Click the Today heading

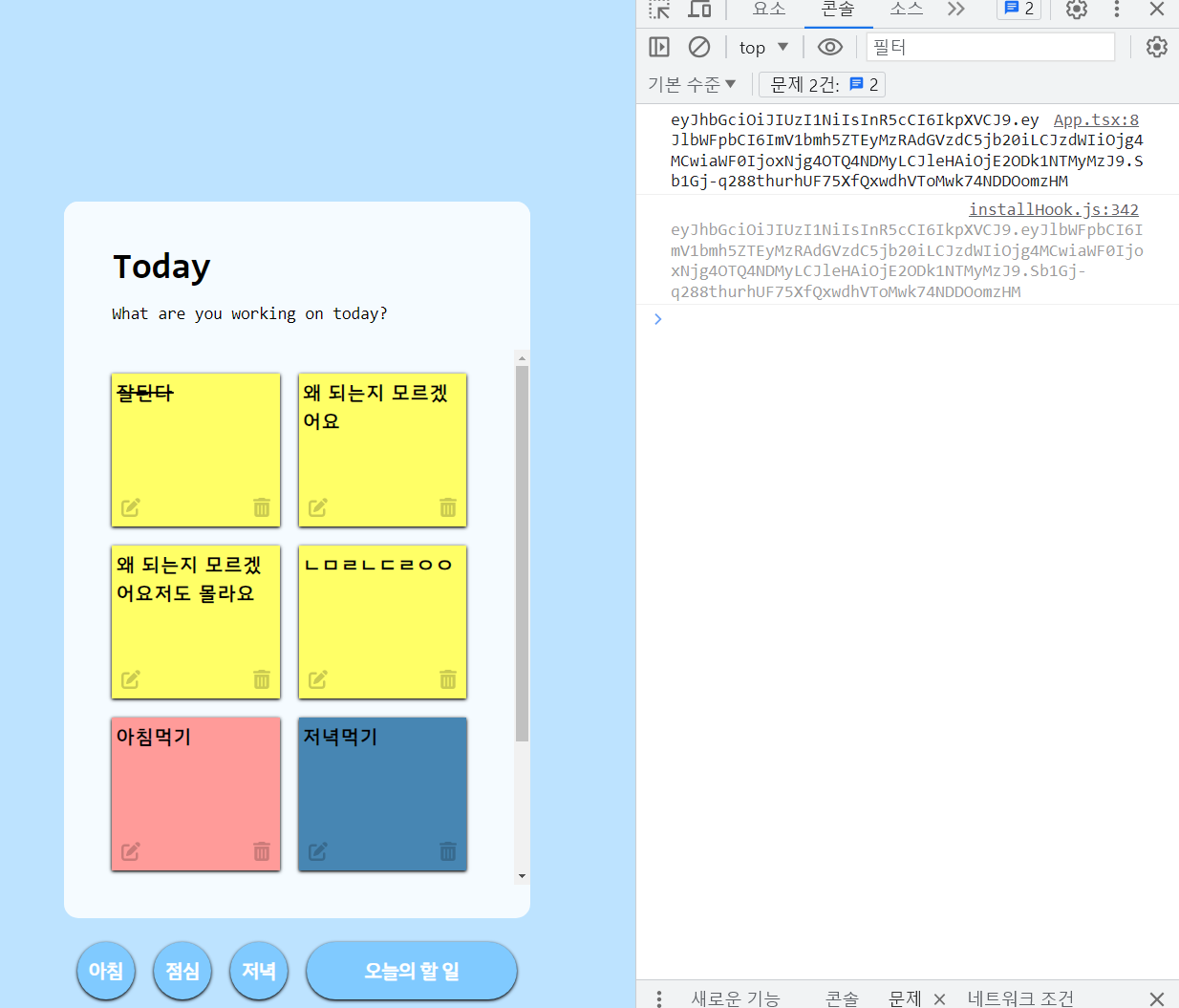click(161, 267)
